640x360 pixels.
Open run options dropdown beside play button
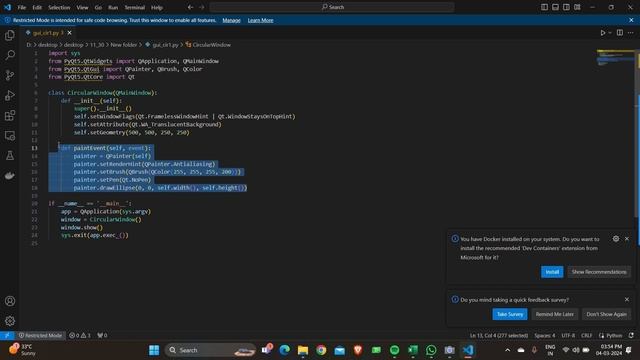(x=610, y=33)
